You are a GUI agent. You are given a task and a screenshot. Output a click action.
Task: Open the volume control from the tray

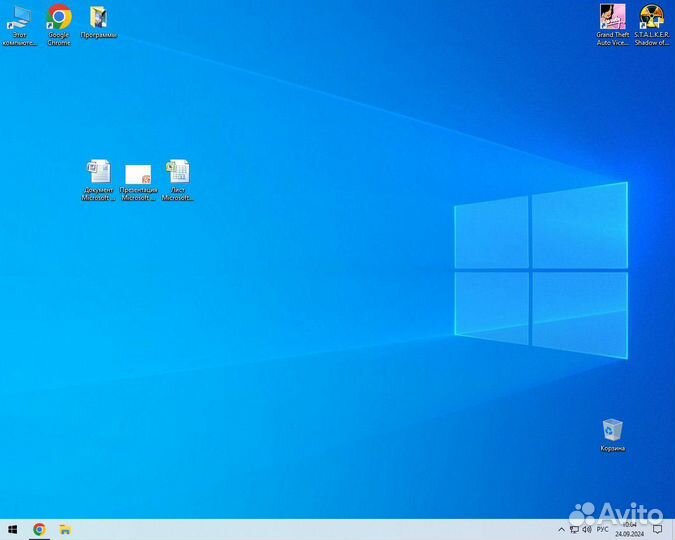587,529
